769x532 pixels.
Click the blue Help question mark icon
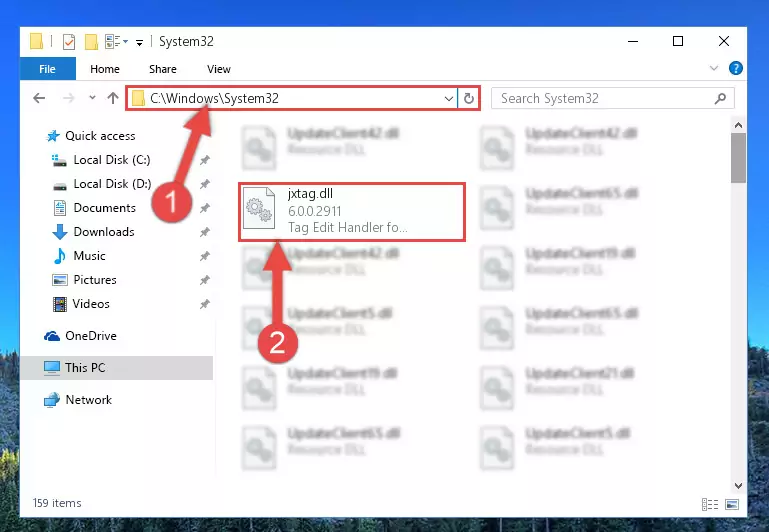pos(735,68)
